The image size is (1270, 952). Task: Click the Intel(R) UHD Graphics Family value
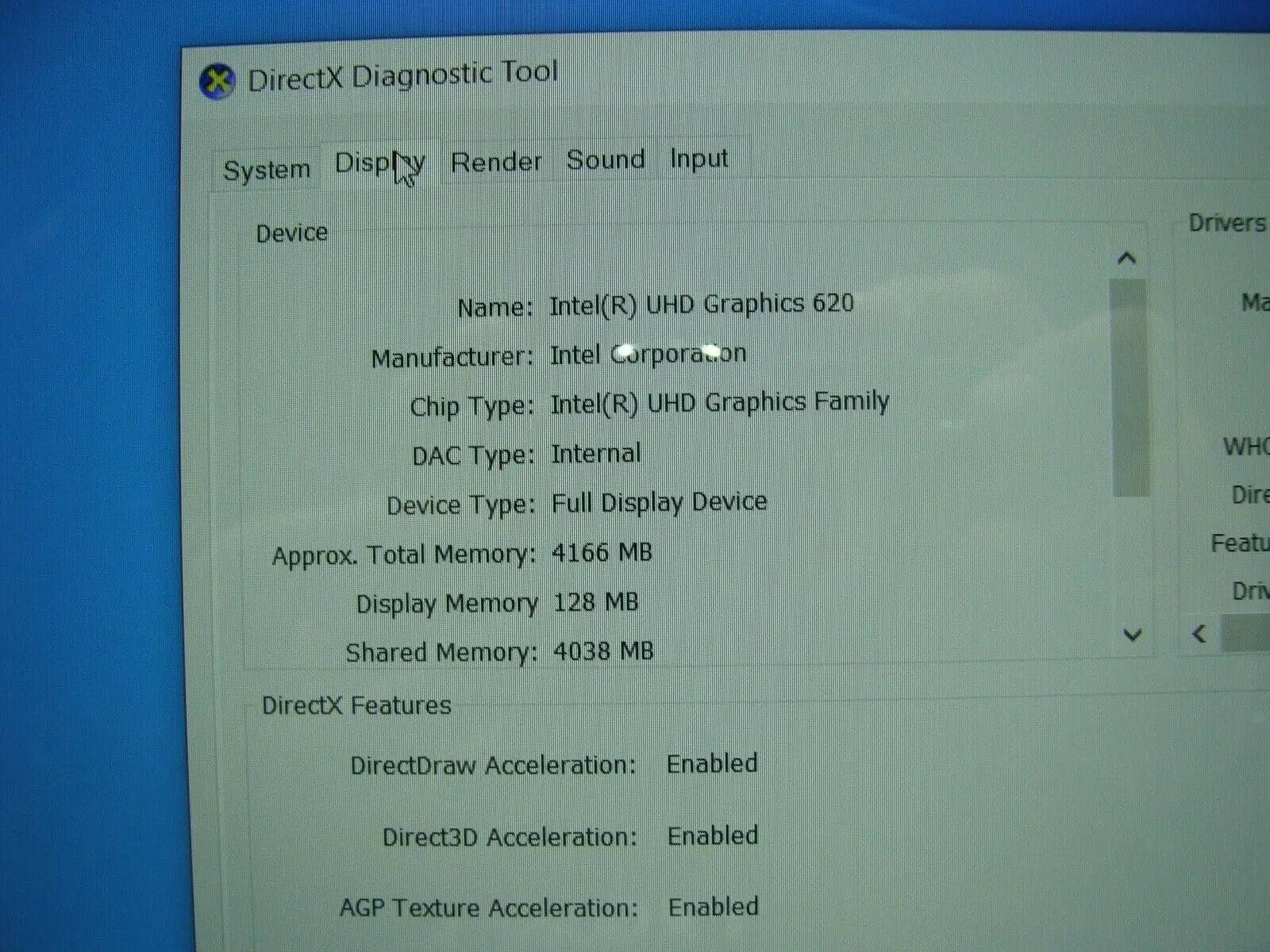720,402
